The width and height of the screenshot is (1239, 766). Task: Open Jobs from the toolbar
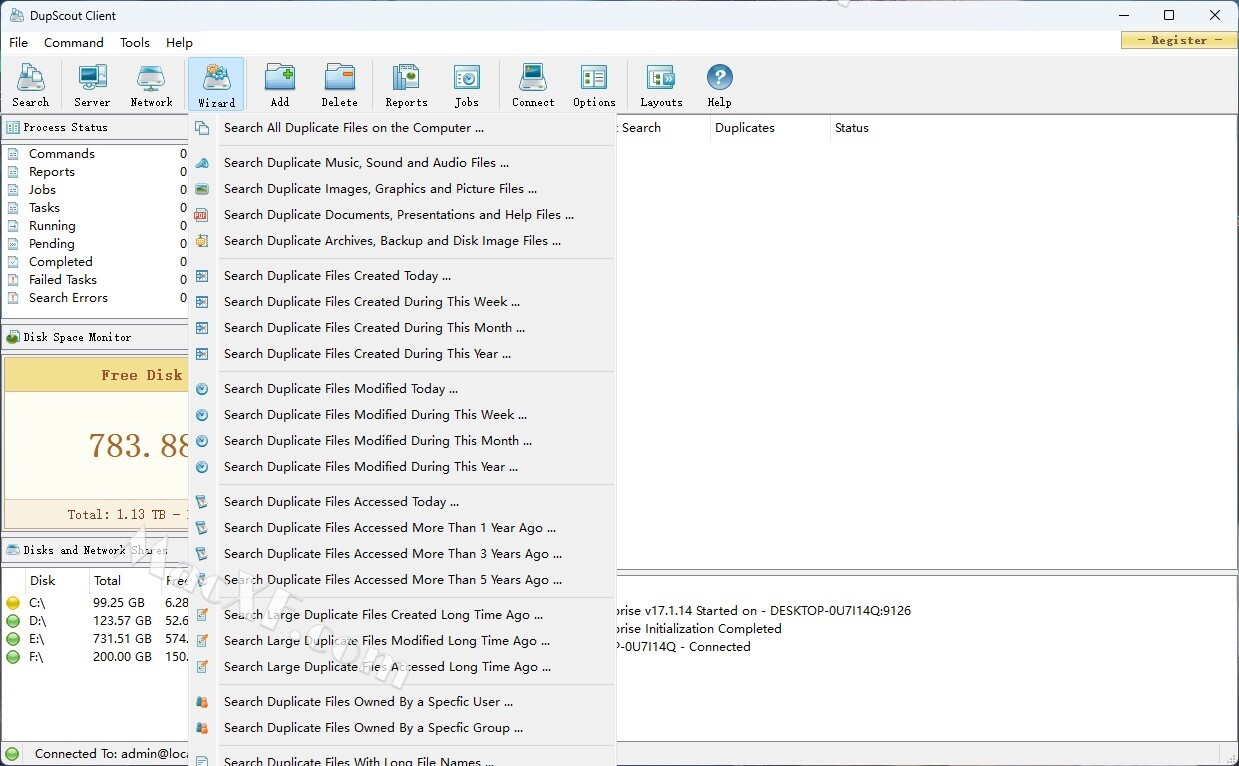pyautogui.click(x=467, y=85)
